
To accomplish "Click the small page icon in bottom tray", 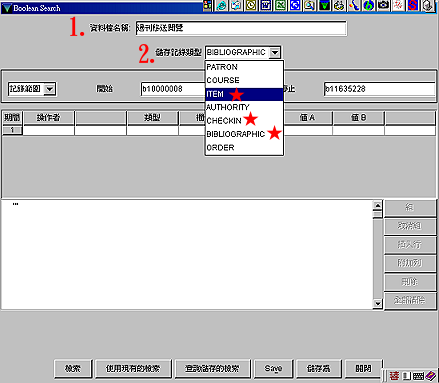I will click(x=406, y=376).
